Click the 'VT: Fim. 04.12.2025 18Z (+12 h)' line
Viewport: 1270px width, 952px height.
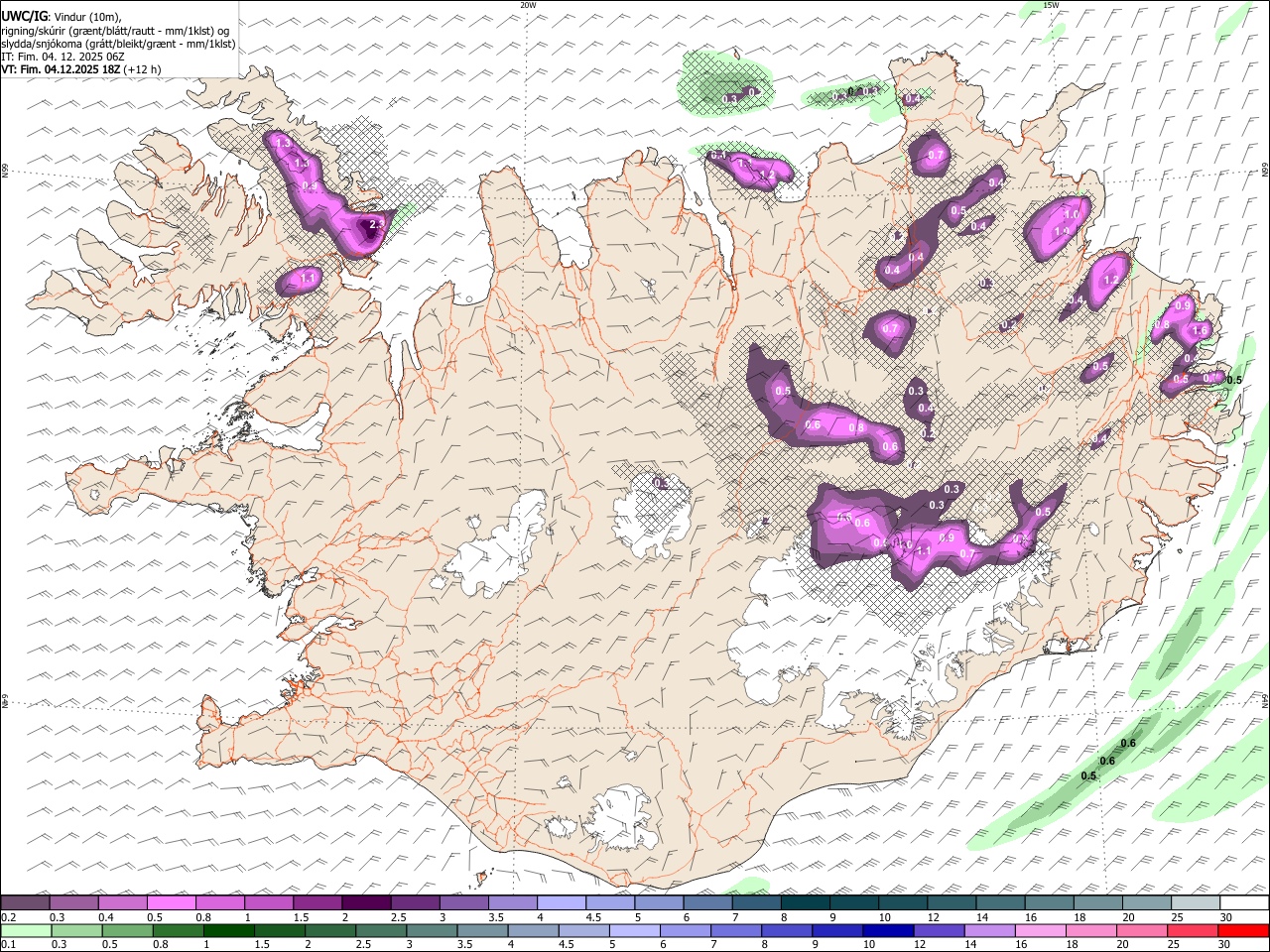point(80,69)
